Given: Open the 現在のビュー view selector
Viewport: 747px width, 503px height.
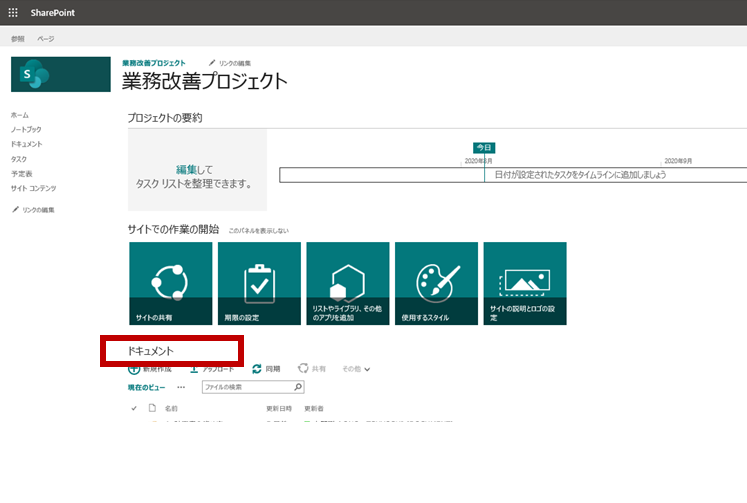Looking at the screenshot, I should pos(146,387).
